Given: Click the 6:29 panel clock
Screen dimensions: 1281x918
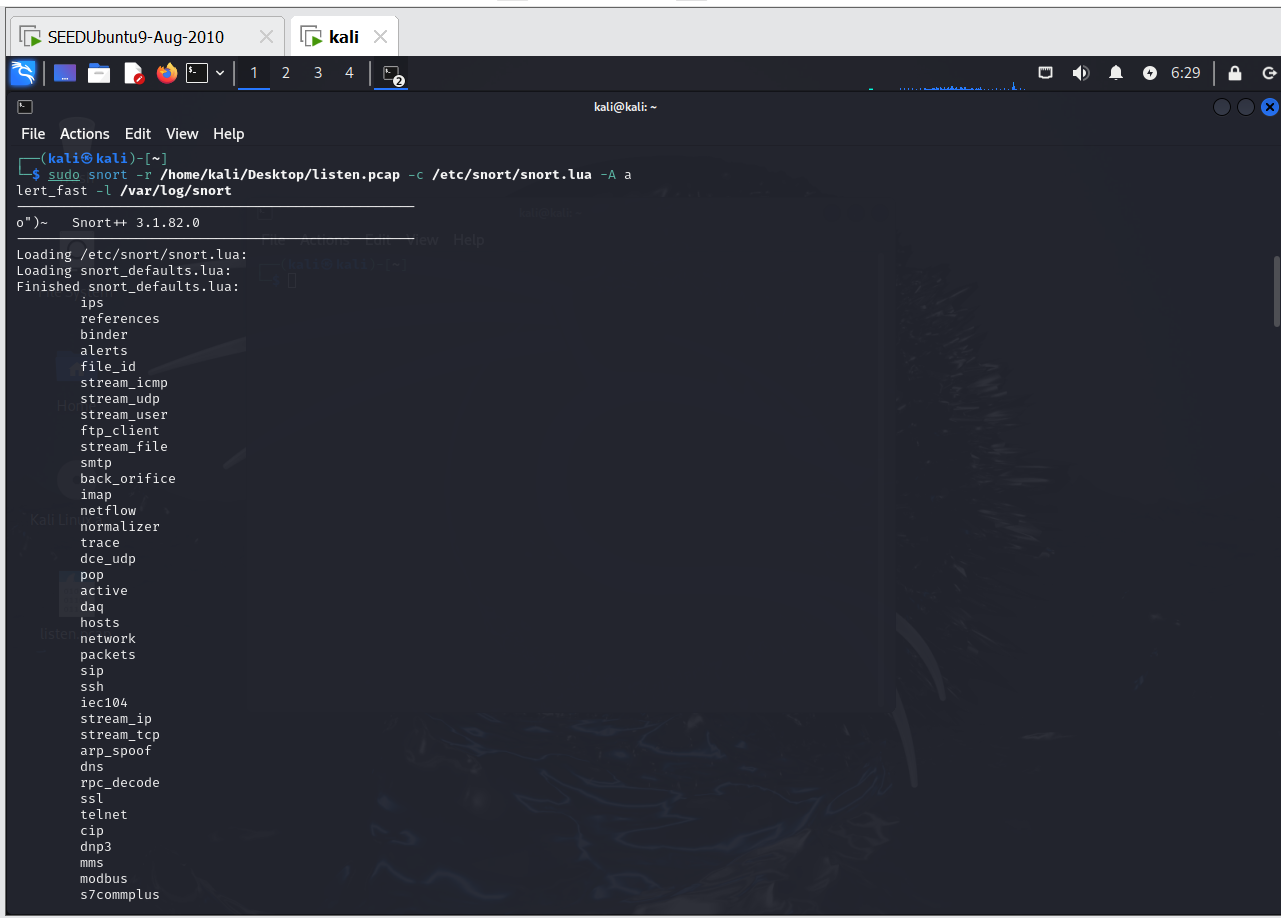Looking at the screenshot, I should [x=1185, y=73].
